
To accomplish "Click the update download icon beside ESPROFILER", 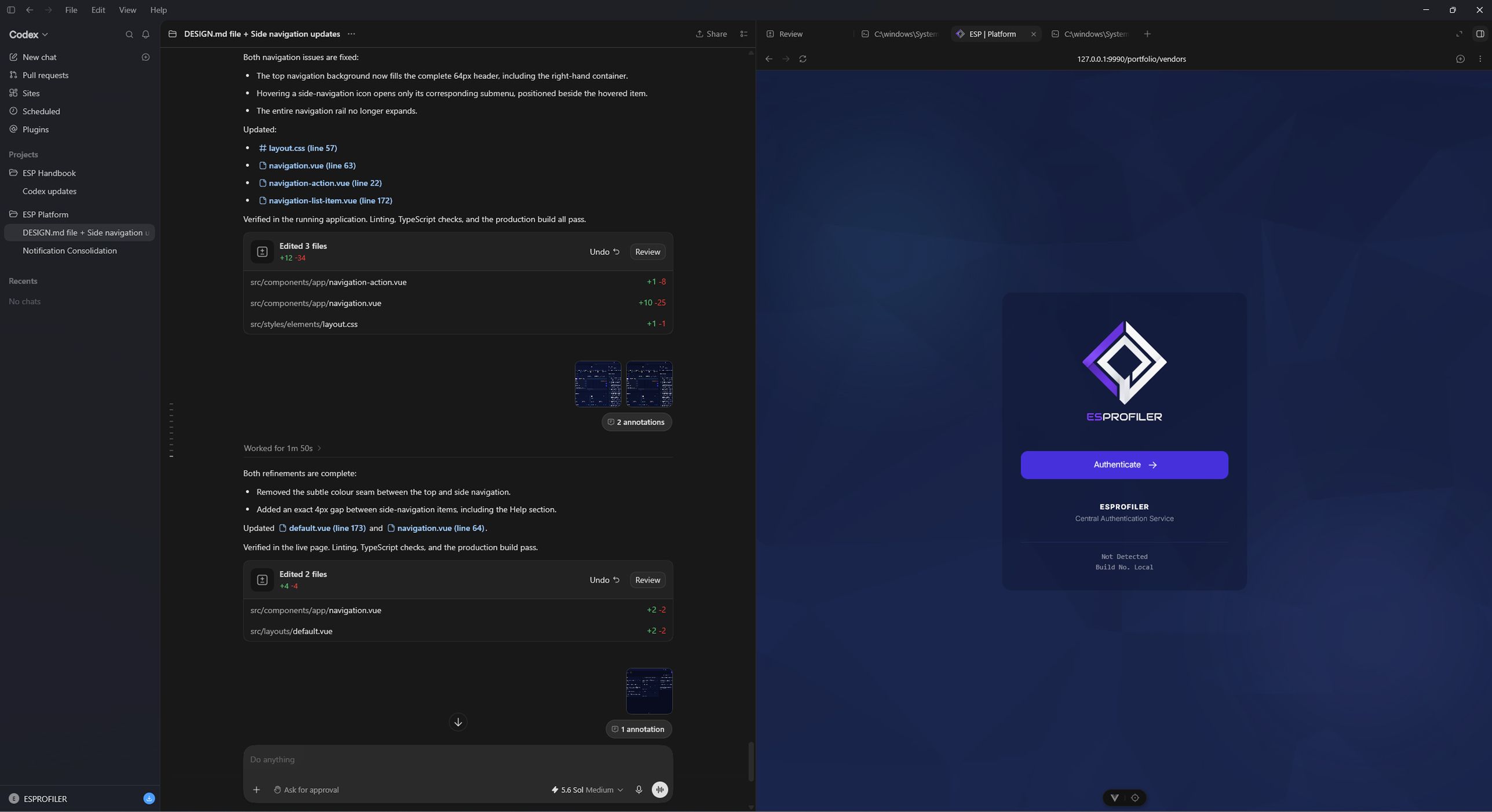I will tap(149, 799).
